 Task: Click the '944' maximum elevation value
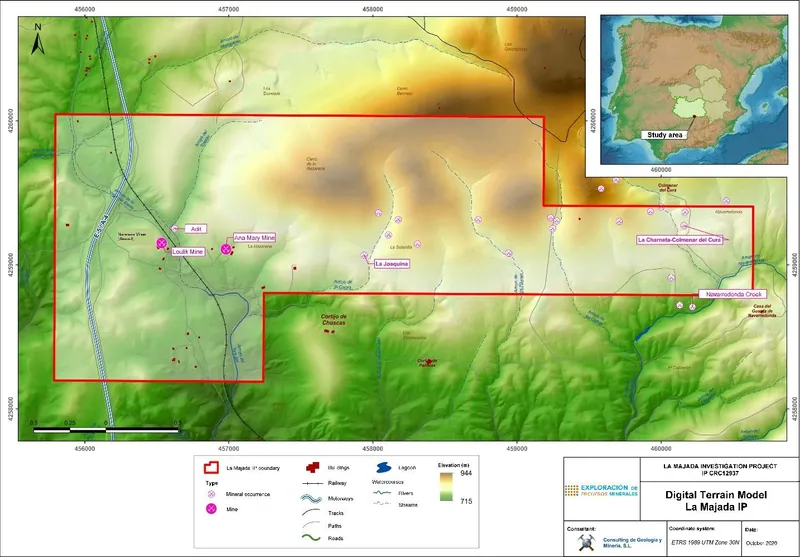(466, 473)
